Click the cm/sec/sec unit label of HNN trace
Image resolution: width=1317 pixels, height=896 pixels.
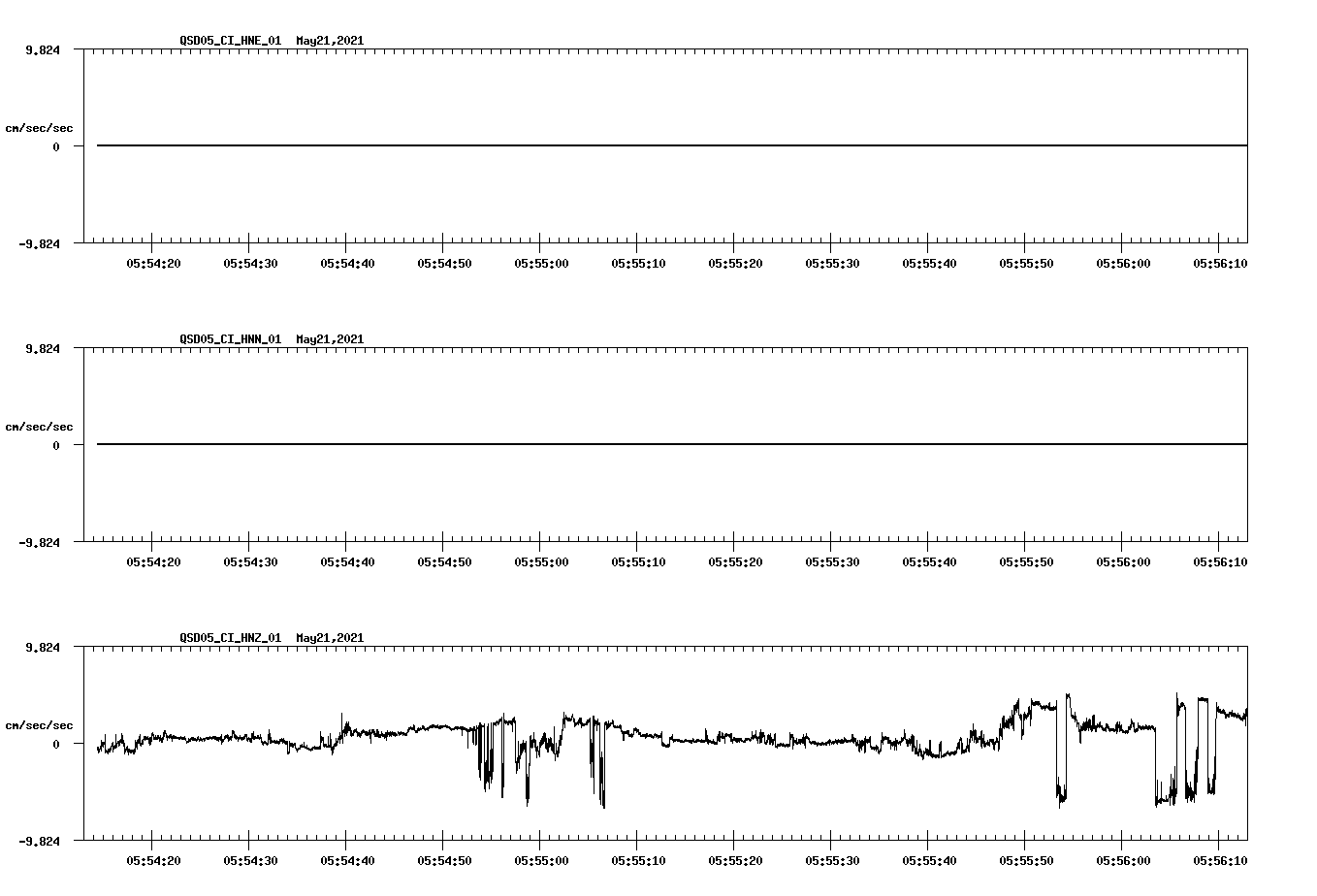40,426
